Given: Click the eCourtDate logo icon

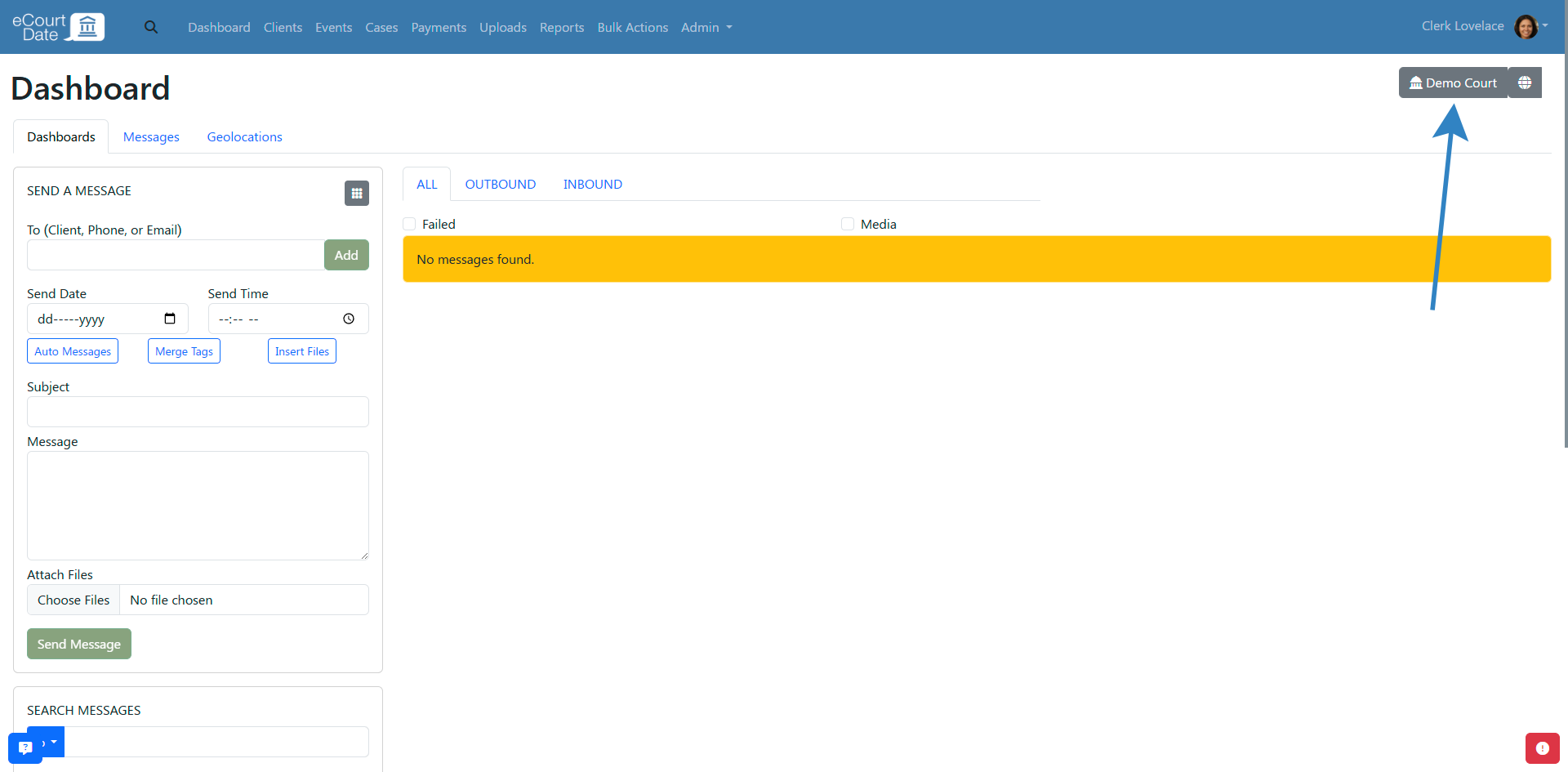Looking at the screenshot, I should [87, 27].
